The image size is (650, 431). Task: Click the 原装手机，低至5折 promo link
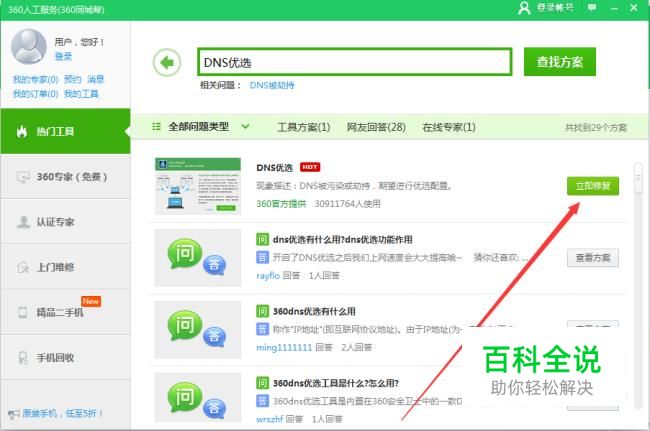click(x=62, y=413)
